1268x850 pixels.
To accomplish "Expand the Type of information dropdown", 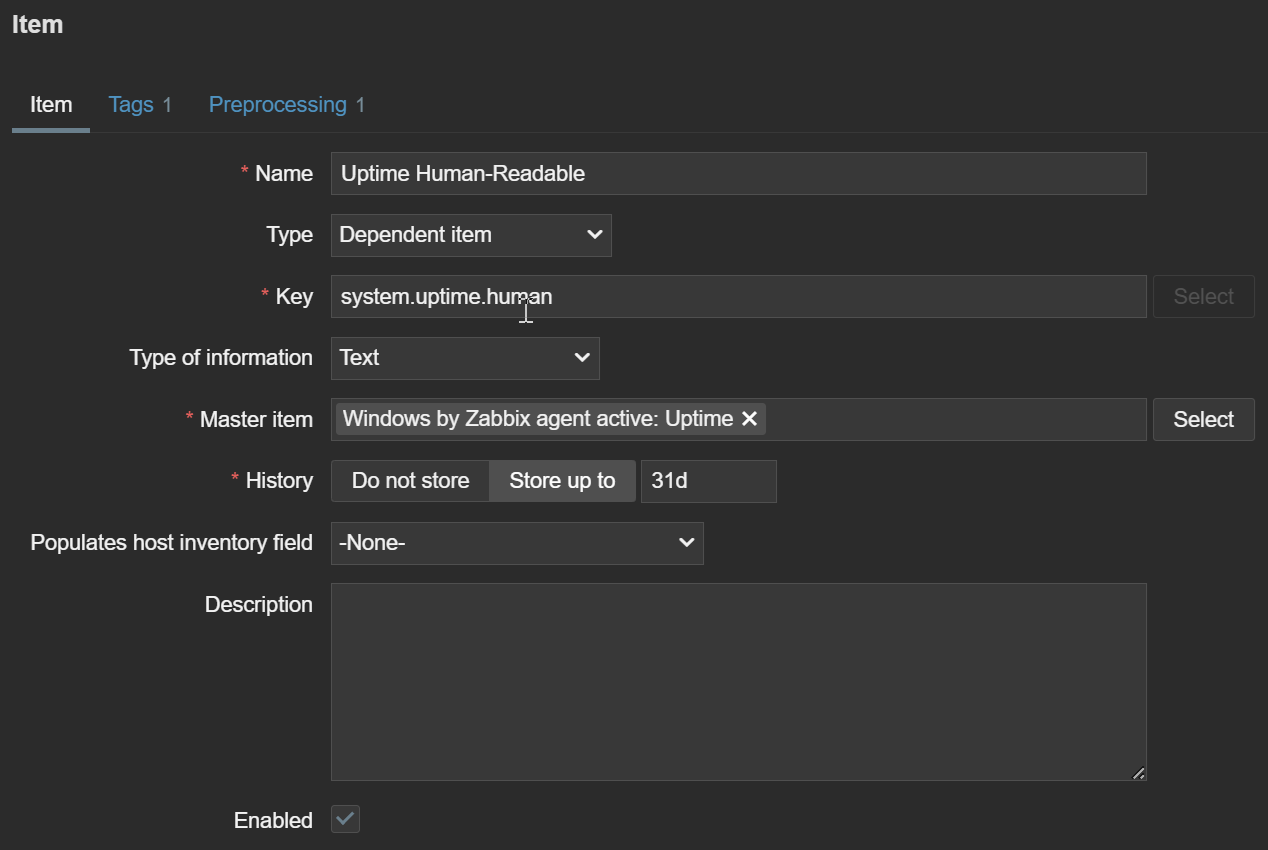I will [x=464, y=358].
